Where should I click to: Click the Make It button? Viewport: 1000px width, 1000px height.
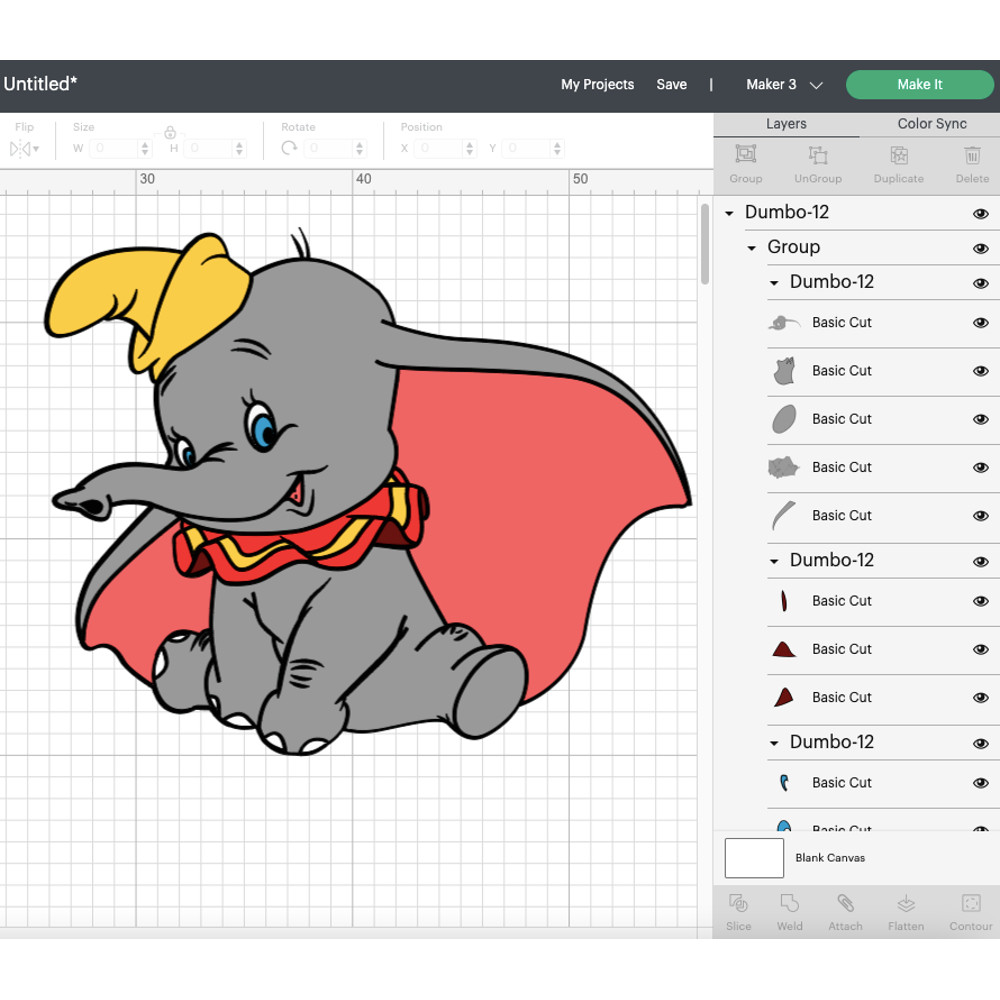coord(919,84)
